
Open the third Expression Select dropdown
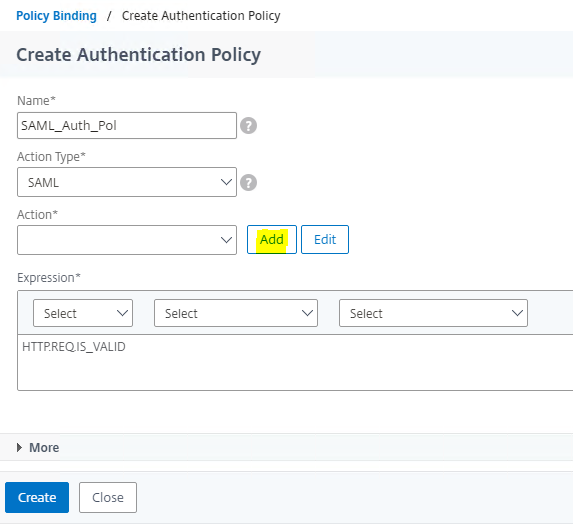pyautogui.click(x=433, y=313)
